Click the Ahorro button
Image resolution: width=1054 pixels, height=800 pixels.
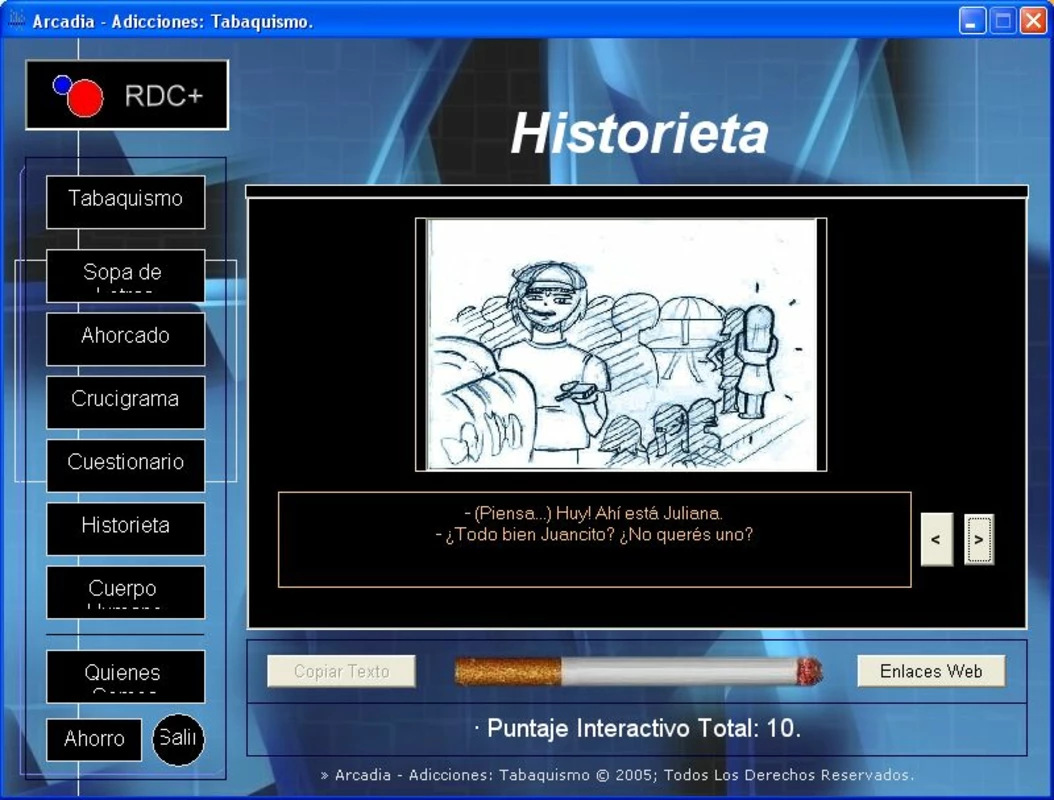pos(94,739)
